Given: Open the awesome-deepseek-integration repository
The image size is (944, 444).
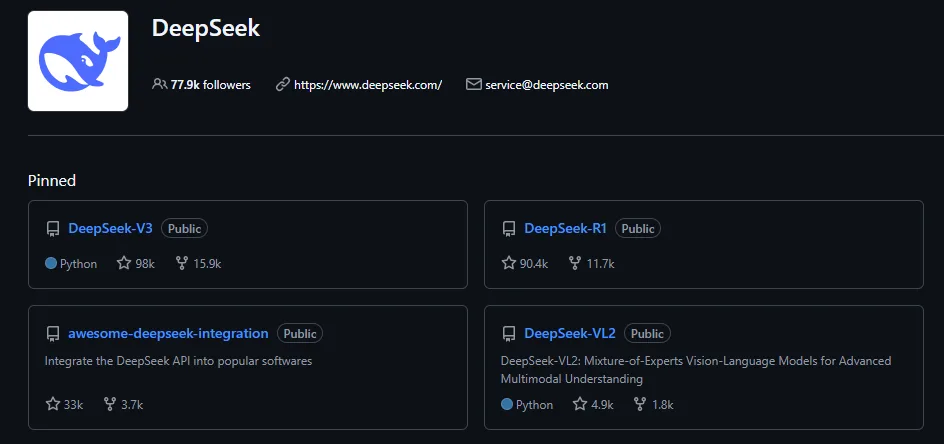Looking at the screenshot, I should [x=168, y=333].
